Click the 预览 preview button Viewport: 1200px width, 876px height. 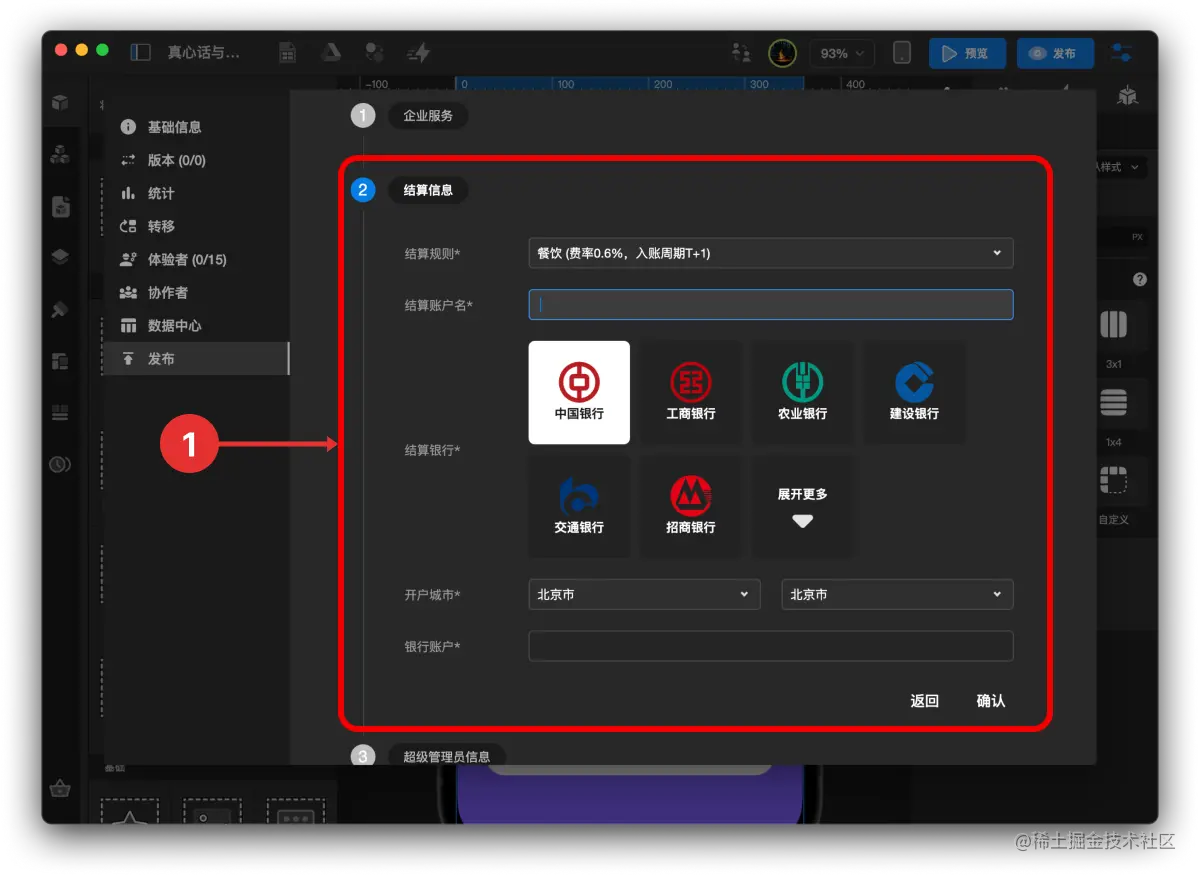pyautogui.click(x=967, y=53)
